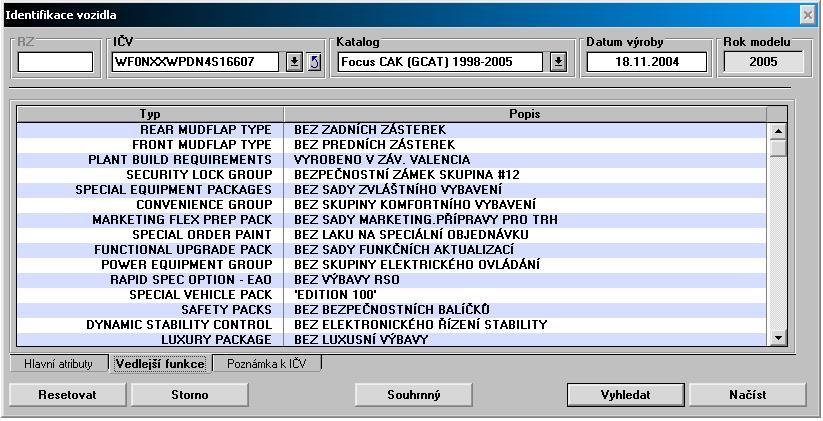Click the Datum výroby date field
This screenshot has width=823, height=421.
click(x=646, y=62)
